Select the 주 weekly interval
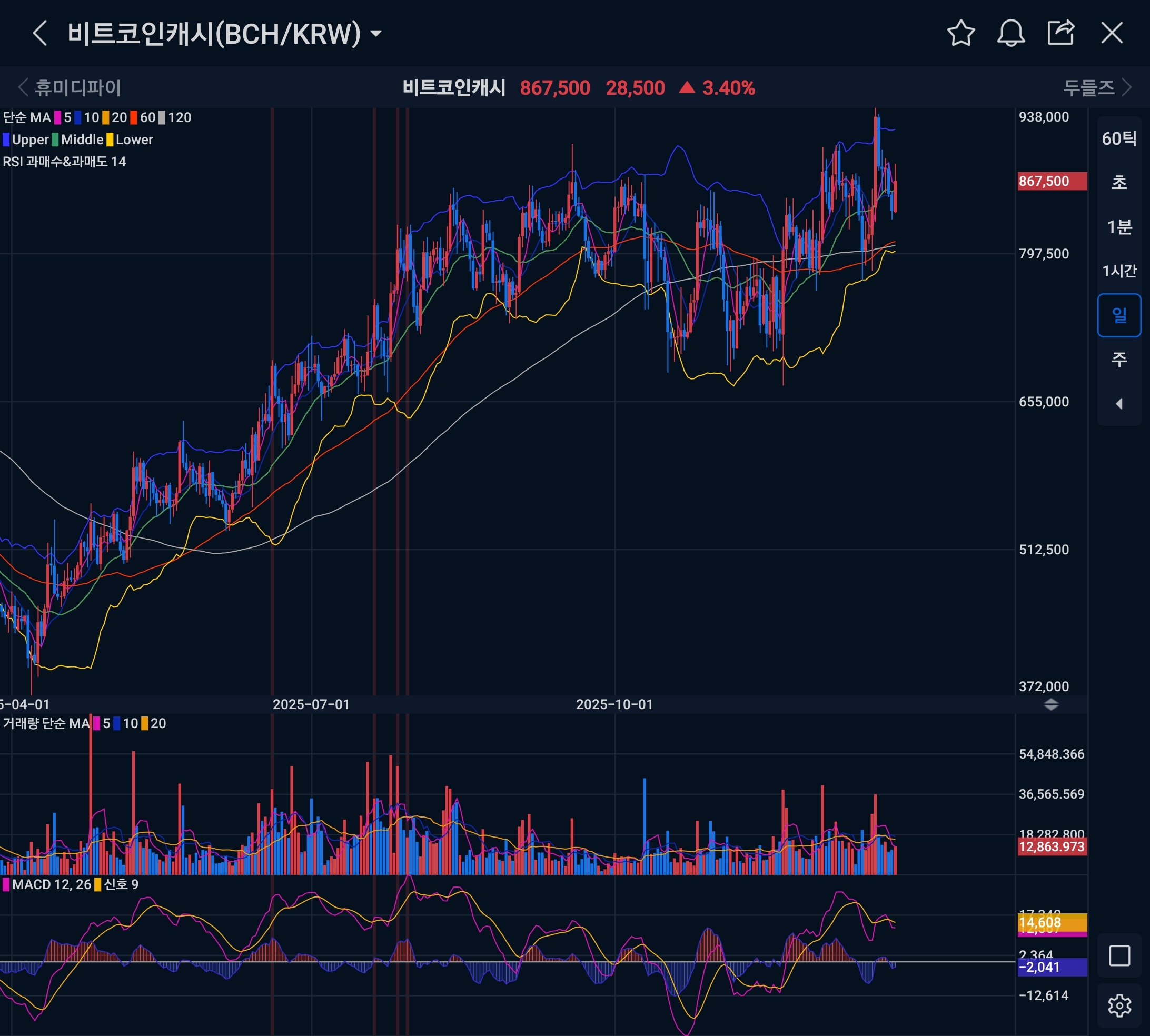 1119,359
